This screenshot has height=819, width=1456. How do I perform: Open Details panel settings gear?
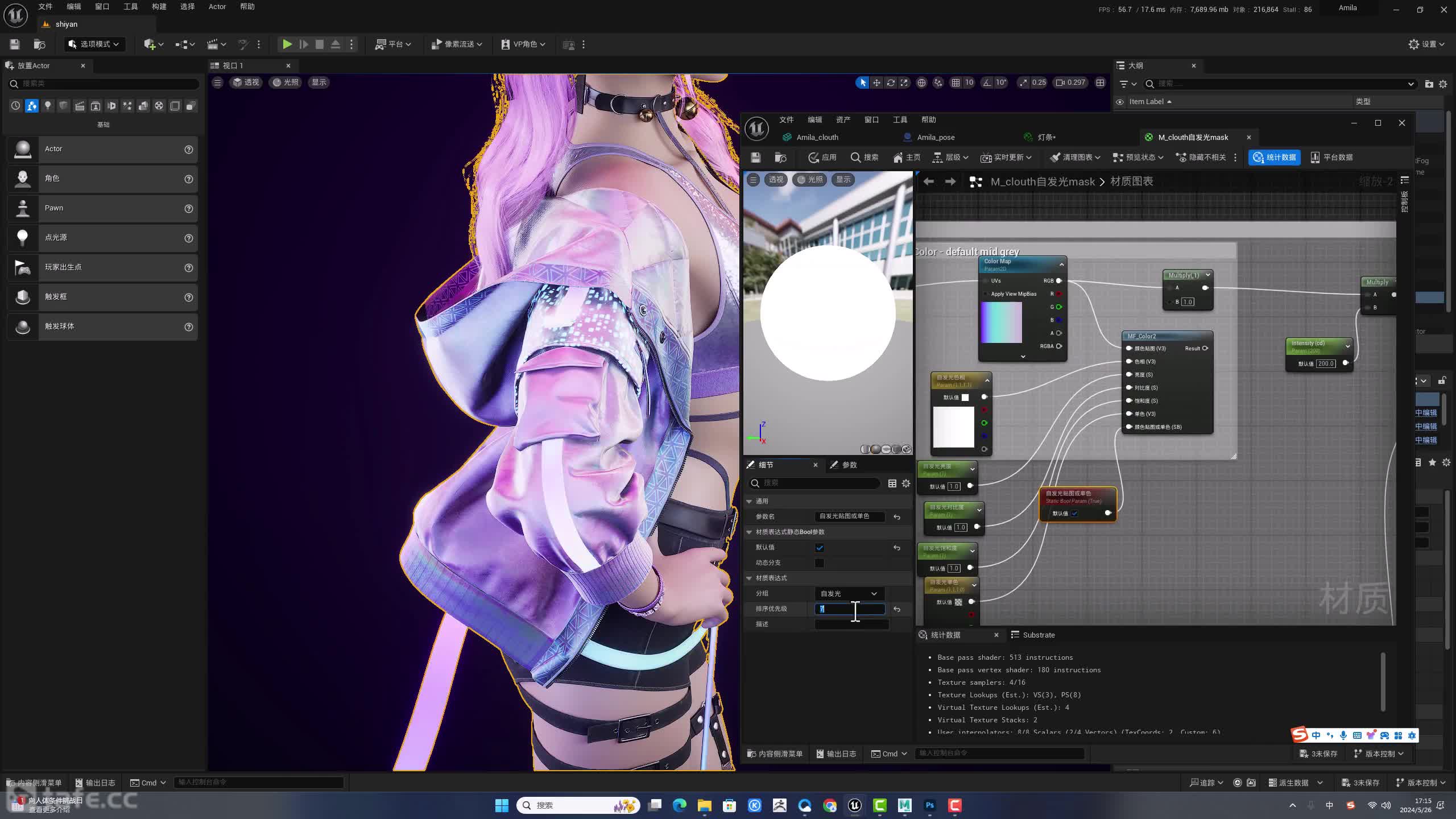(x=906, y=483)
